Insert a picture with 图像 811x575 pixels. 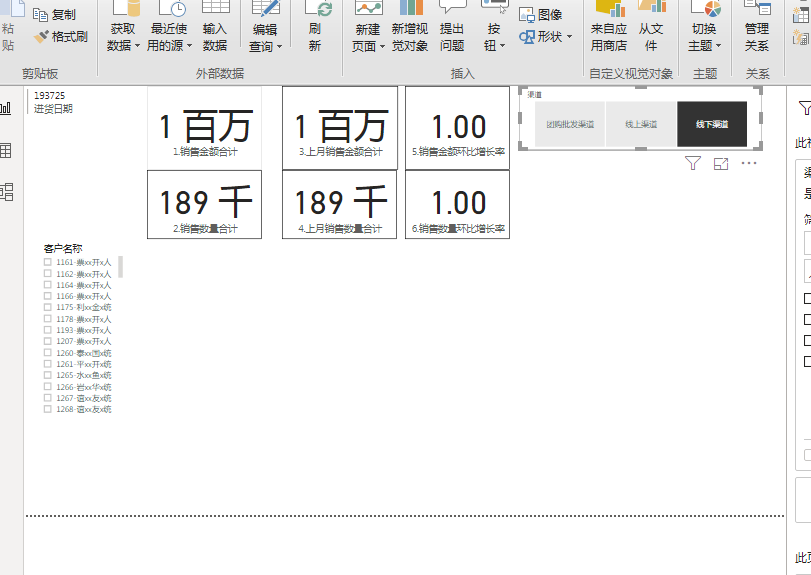point(540,14)
